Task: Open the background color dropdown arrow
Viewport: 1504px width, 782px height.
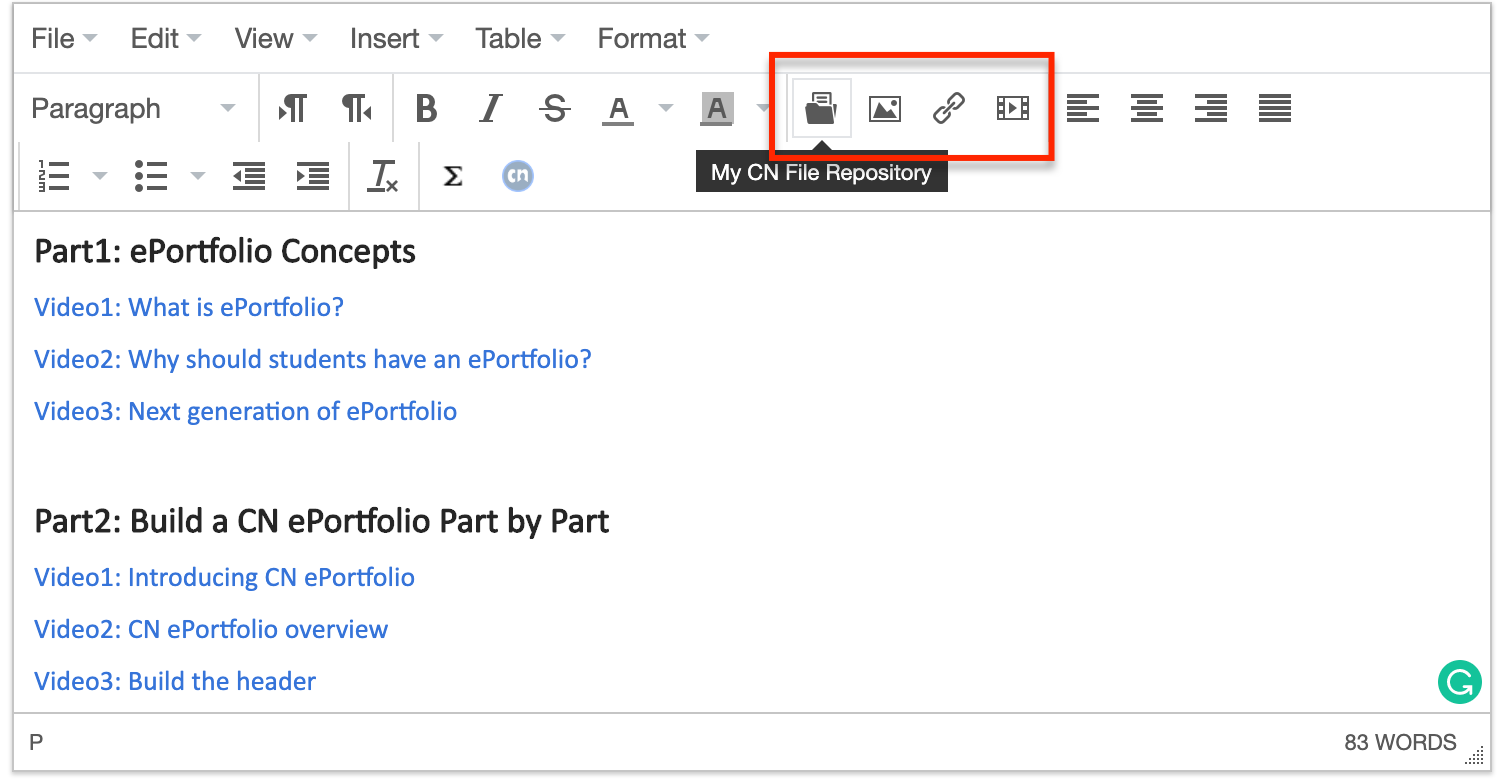Action: (x=763, y=108)
